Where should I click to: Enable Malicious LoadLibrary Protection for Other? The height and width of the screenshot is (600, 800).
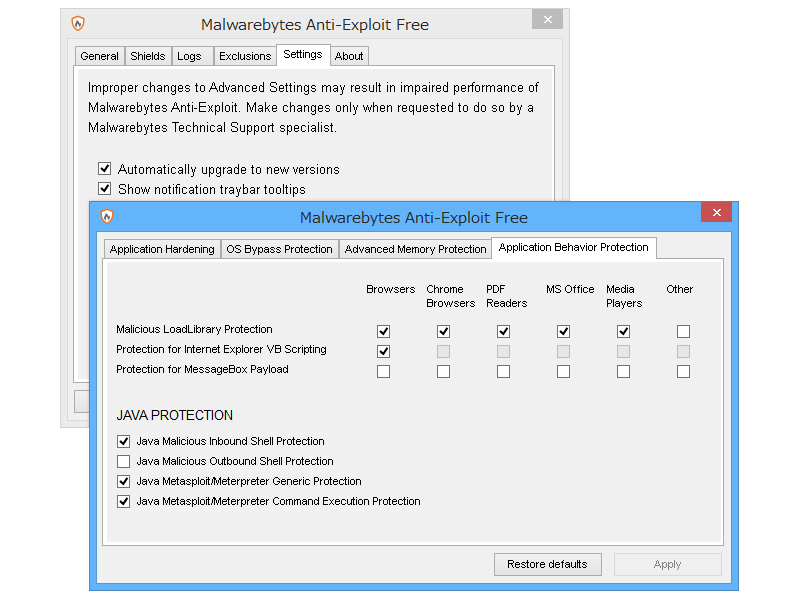tap(684, 332)
